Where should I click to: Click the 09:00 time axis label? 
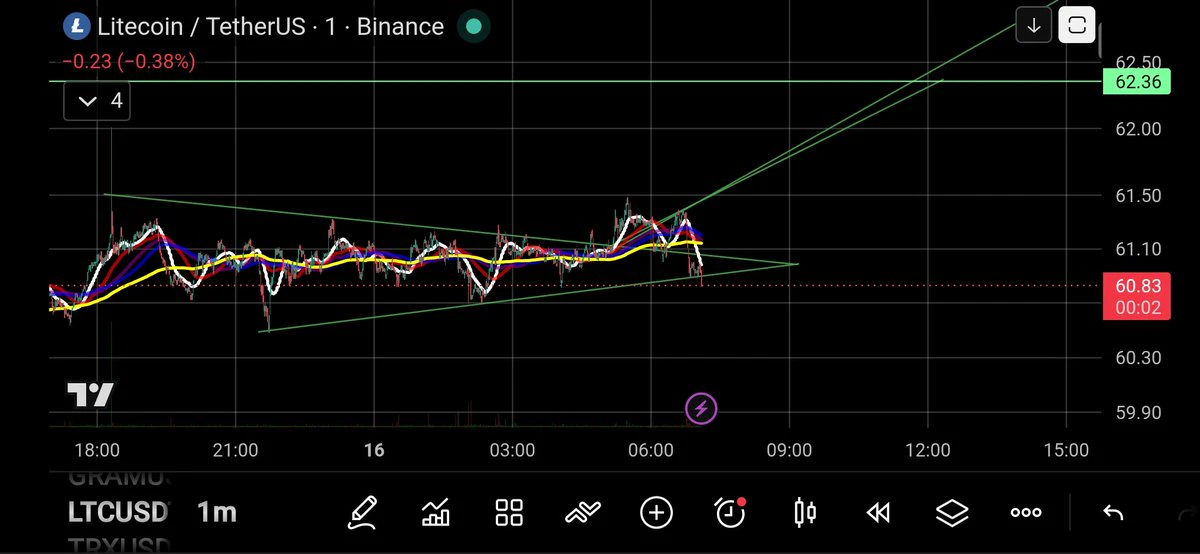[x=789, y=451]
